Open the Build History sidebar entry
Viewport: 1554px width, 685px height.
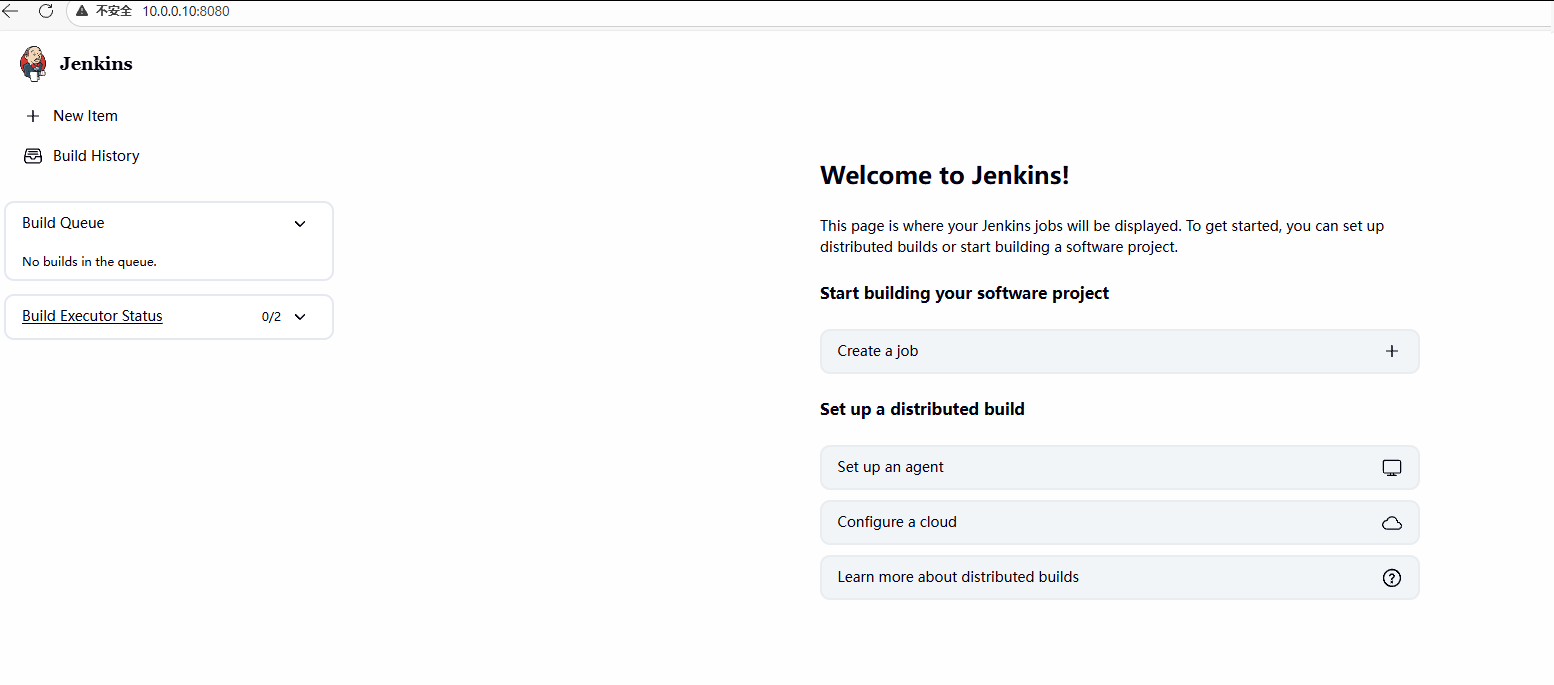coord(96,156)
